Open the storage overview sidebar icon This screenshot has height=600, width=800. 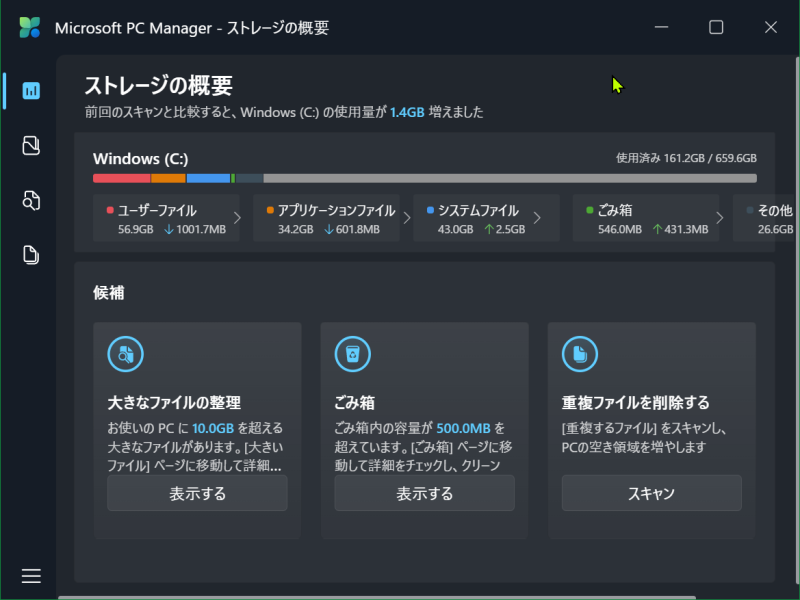coord(31,91)
